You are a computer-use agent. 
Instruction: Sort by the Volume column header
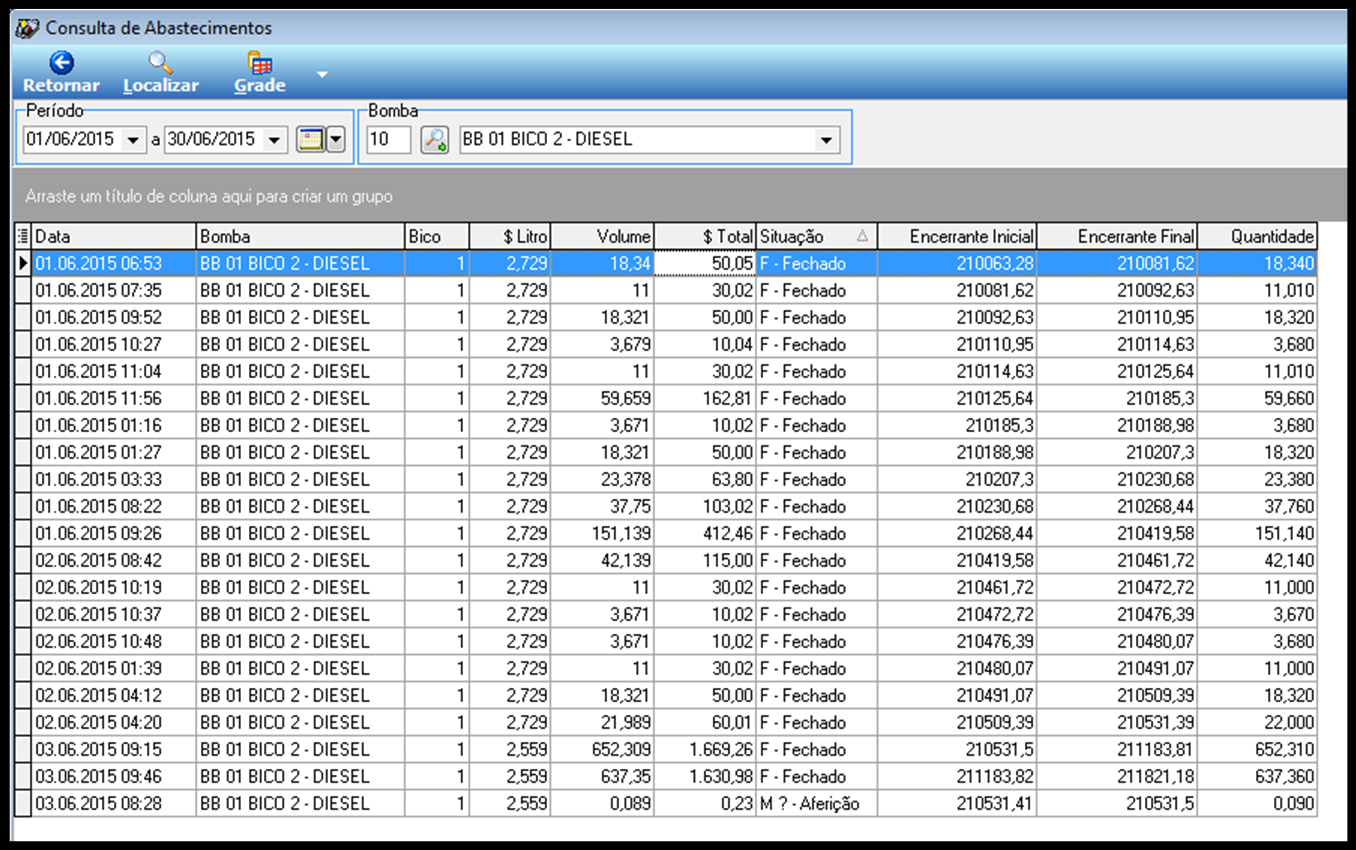(602, 237)
